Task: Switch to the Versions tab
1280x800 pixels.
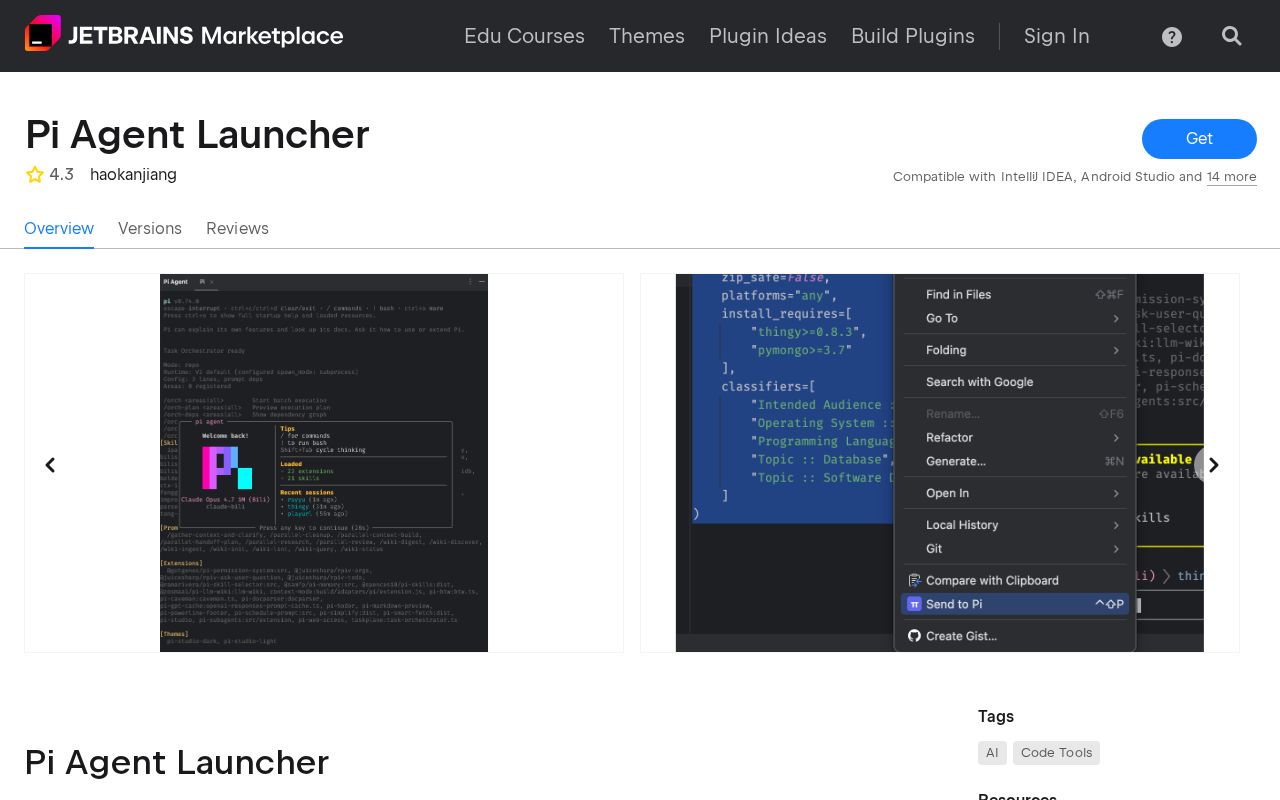Action: (x=150, y=228)
